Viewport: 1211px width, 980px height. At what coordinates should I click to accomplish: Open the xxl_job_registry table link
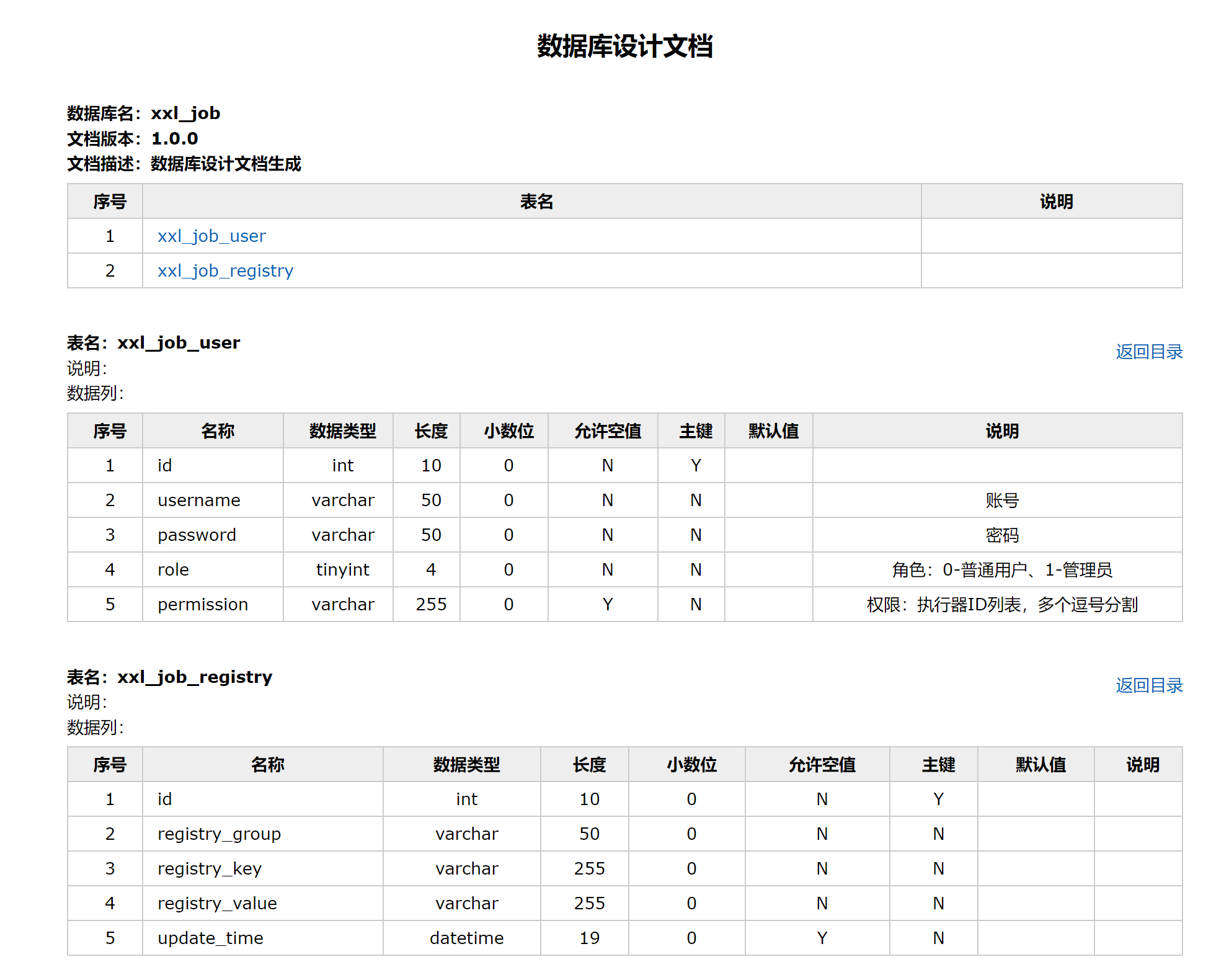pyautogui.click(x=225, y=271)
